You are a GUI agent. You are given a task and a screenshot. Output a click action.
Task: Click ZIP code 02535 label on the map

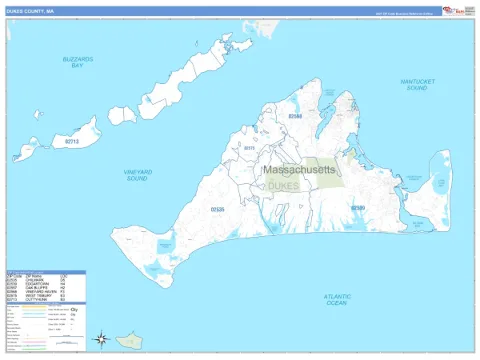(x=217, y=210)
